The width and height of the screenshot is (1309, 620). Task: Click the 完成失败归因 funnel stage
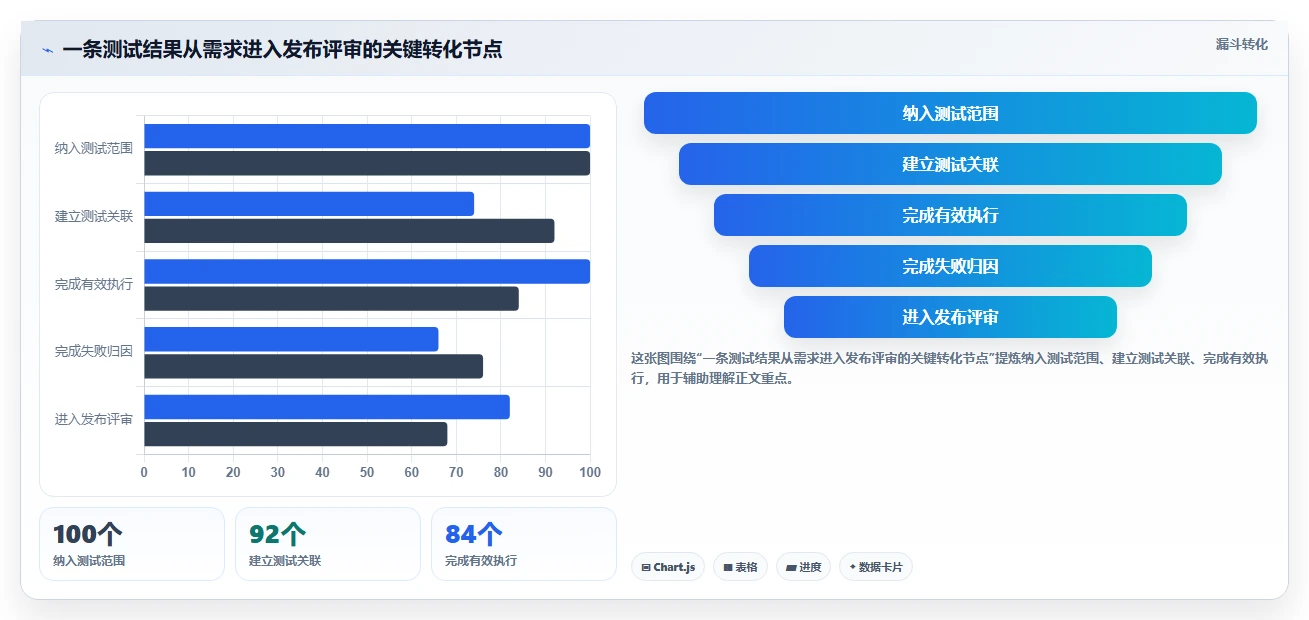point(950,266)
